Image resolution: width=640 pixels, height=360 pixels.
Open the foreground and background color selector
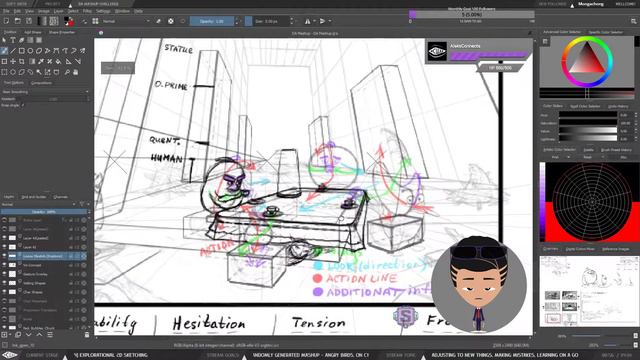coord(69,21)
